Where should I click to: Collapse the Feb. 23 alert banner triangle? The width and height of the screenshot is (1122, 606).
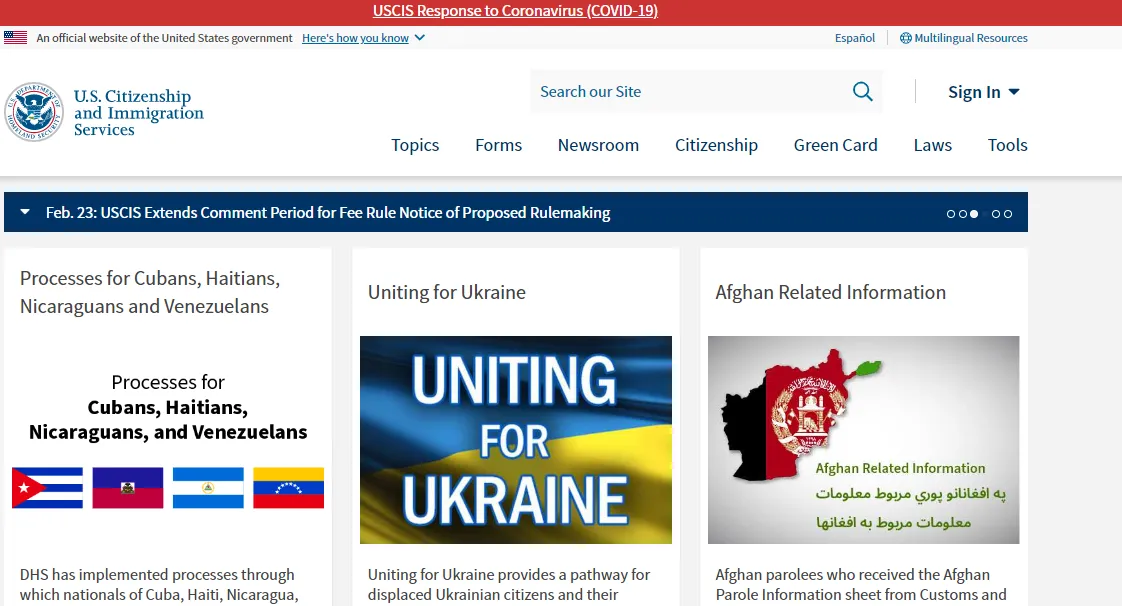coord(25,212)
